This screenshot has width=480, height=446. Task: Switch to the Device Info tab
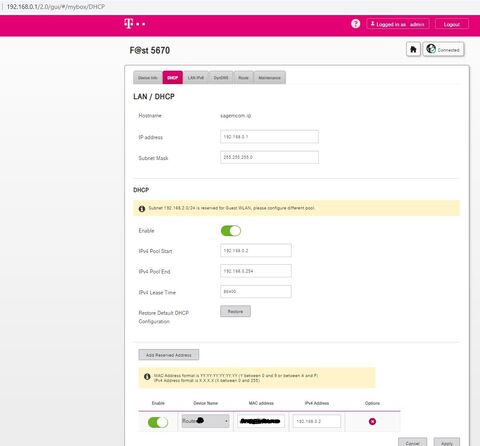click(148, 78)
